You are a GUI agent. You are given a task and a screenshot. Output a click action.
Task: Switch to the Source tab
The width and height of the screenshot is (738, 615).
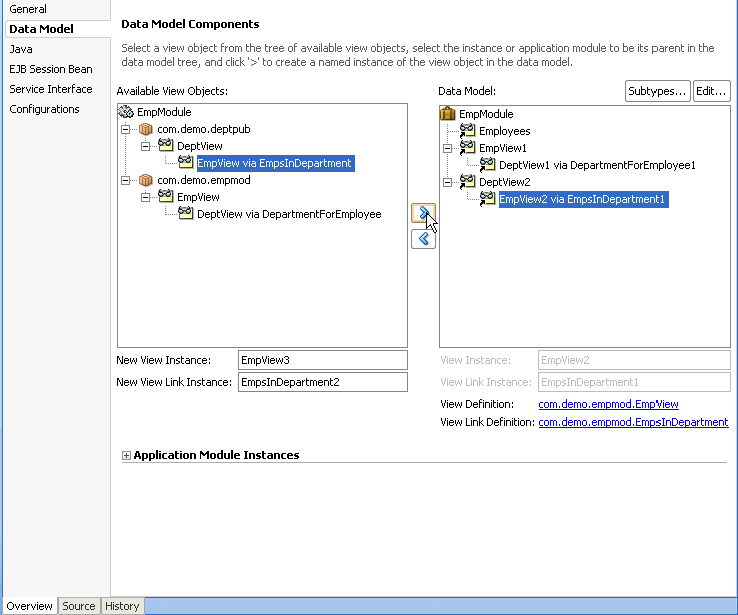79,606
